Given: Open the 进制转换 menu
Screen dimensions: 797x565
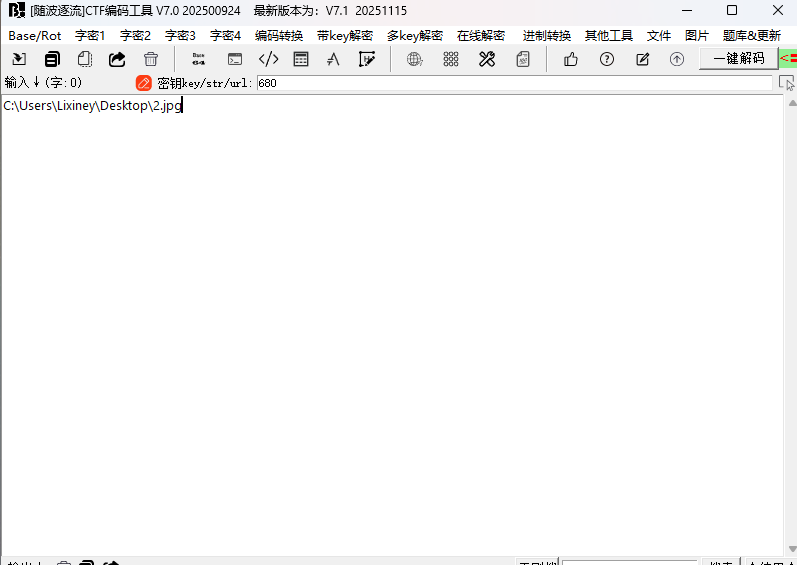Looking at the screenshot, I should 547,36.
